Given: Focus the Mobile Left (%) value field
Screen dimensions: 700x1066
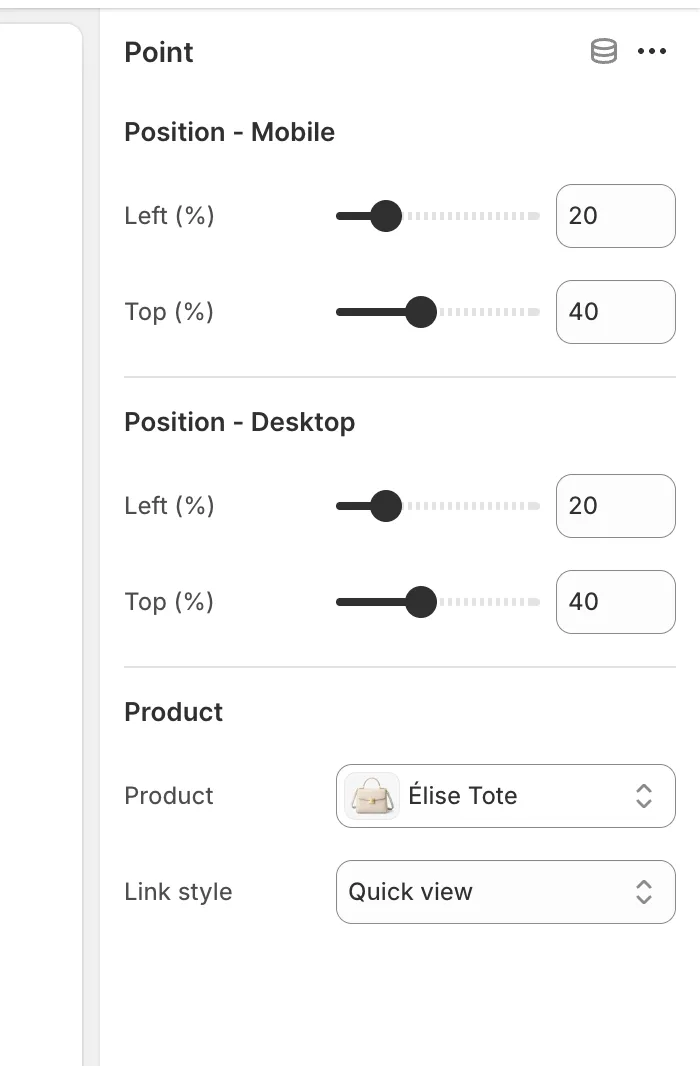Looking at the screenshot, I should (x=615, y=216).
